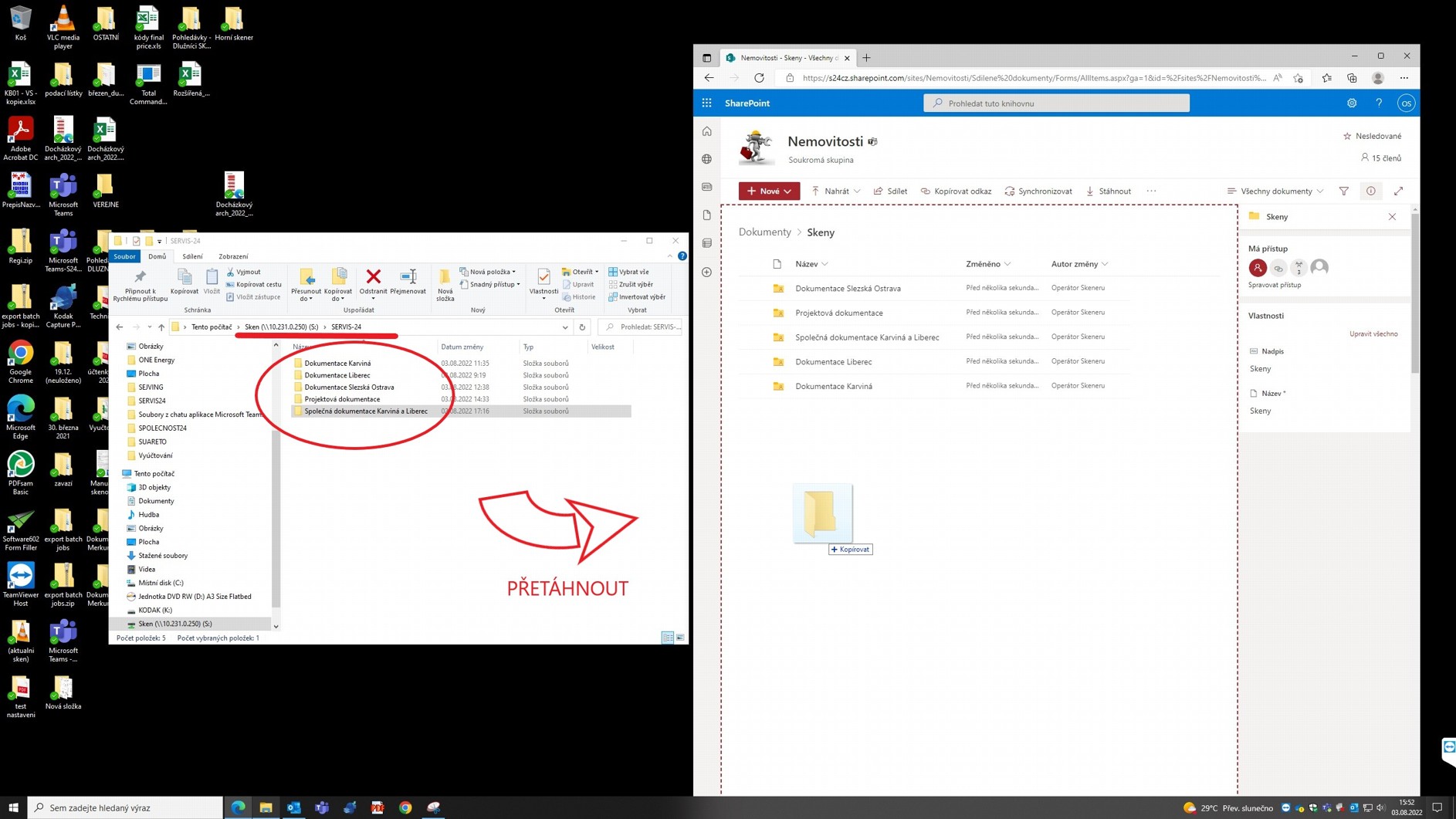
Task: Click Zrušit výběr in Explorer ribbon
Action: click(x=630, y=284)
